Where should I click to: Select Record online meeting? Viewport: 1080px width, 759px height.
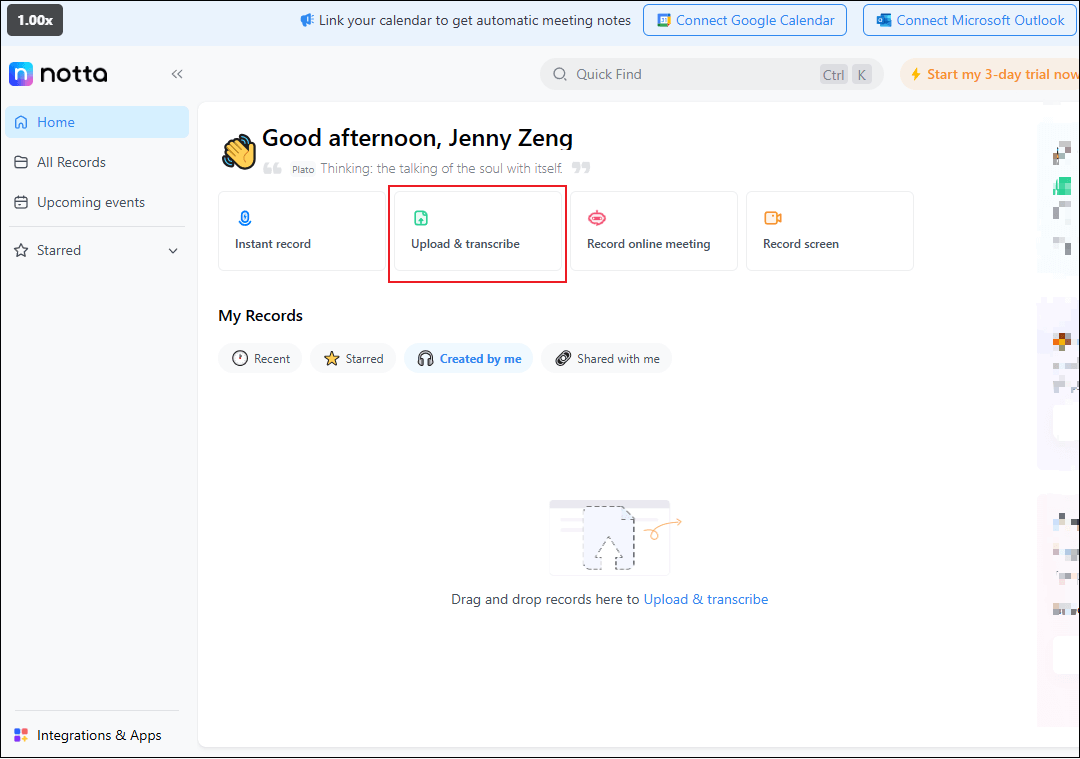(654, 231)
